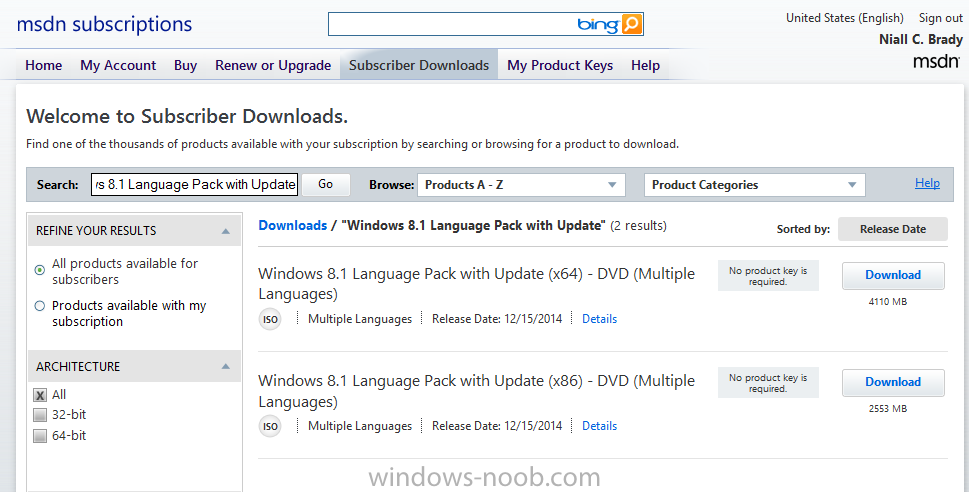Collapse the Refine Your Results section
Viewport: 969px width, 492px height.
pos(226,231)
